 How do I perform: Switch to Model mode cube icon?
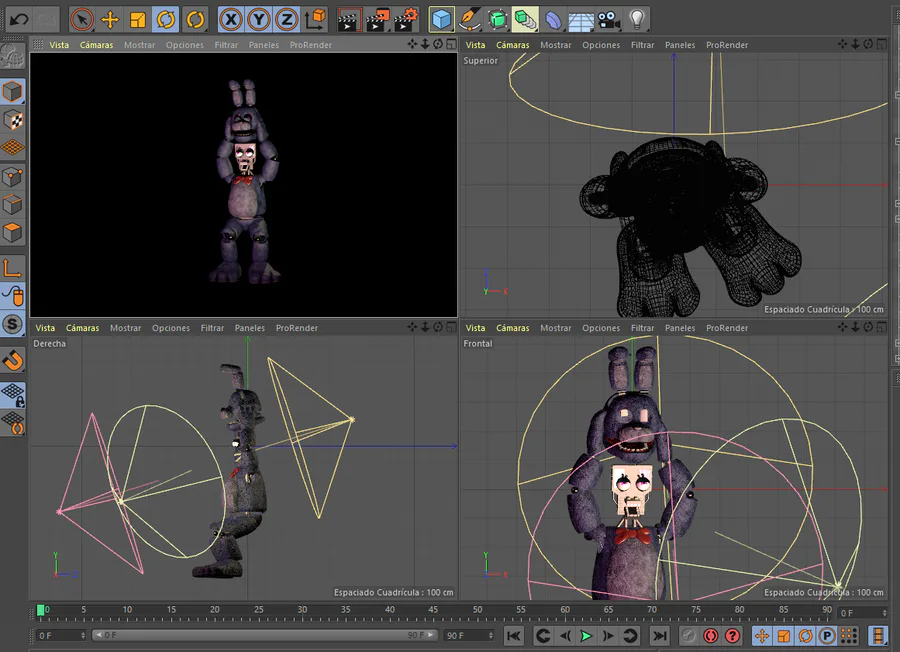click(x=12, y=91)
